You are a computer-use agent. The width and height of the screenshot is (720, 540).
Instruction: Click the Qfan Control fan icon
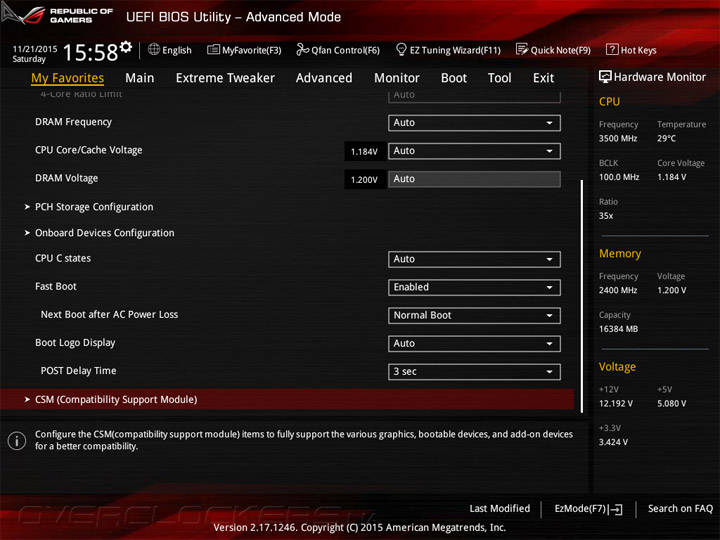302,49
